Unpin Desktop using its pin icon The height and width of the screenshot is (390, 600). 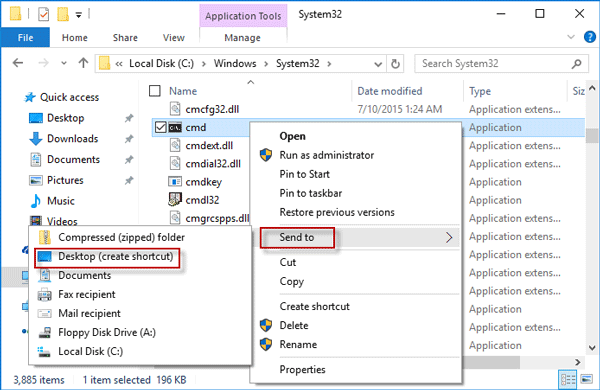pyautogui.click(x=129, y=118)
